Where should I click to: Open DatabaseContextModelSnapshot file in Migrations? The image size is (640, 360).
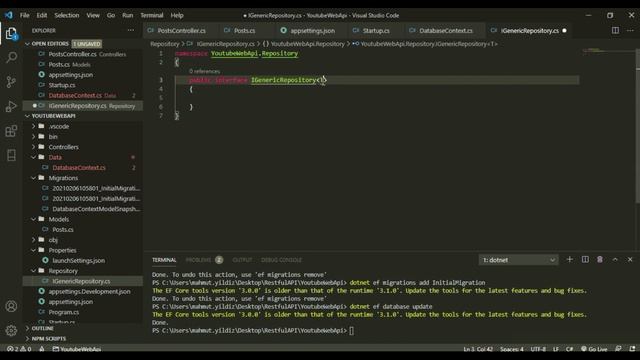click(x=96, y=209)
